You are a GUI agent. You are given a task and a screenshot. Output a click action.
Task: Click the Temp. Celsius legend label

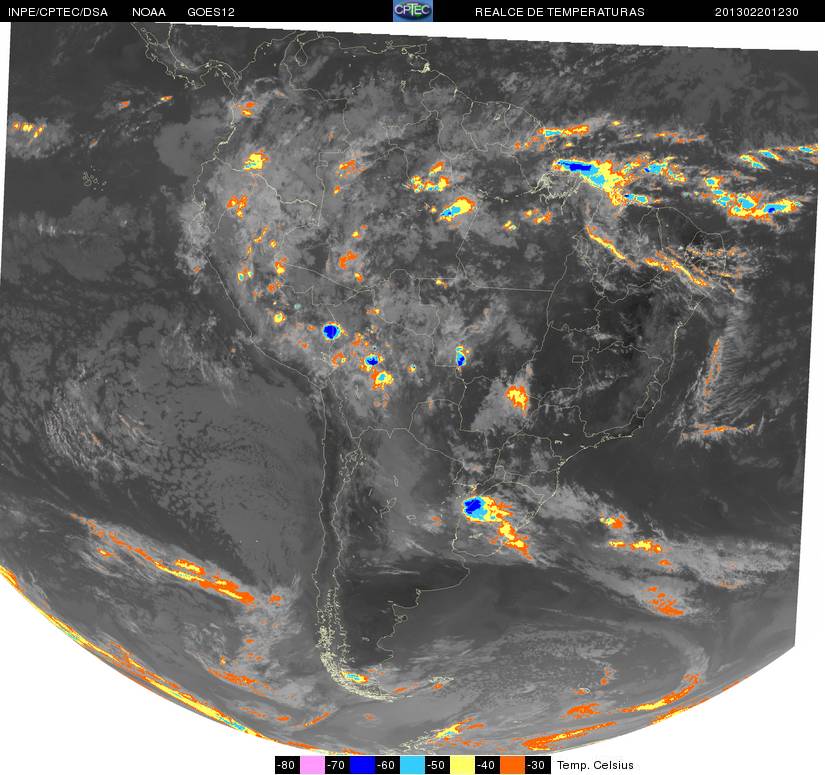click(595, 765)
